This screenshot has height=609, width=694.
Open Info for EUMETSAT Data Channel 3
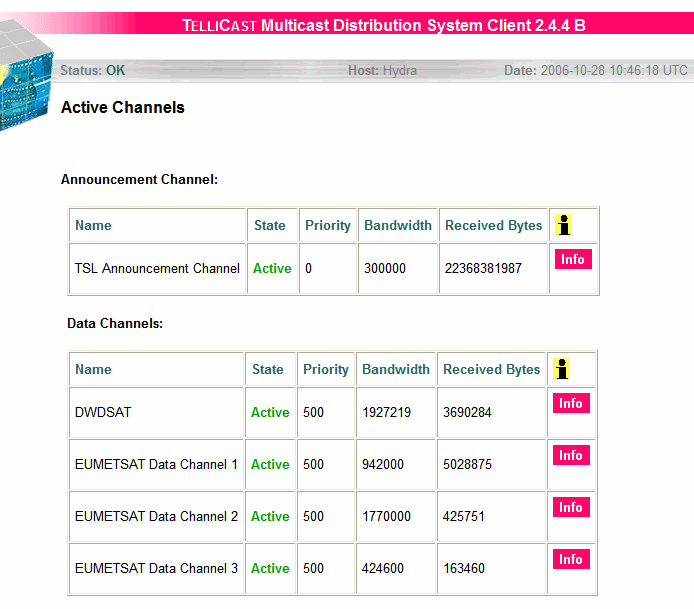(x=571, y=559)
